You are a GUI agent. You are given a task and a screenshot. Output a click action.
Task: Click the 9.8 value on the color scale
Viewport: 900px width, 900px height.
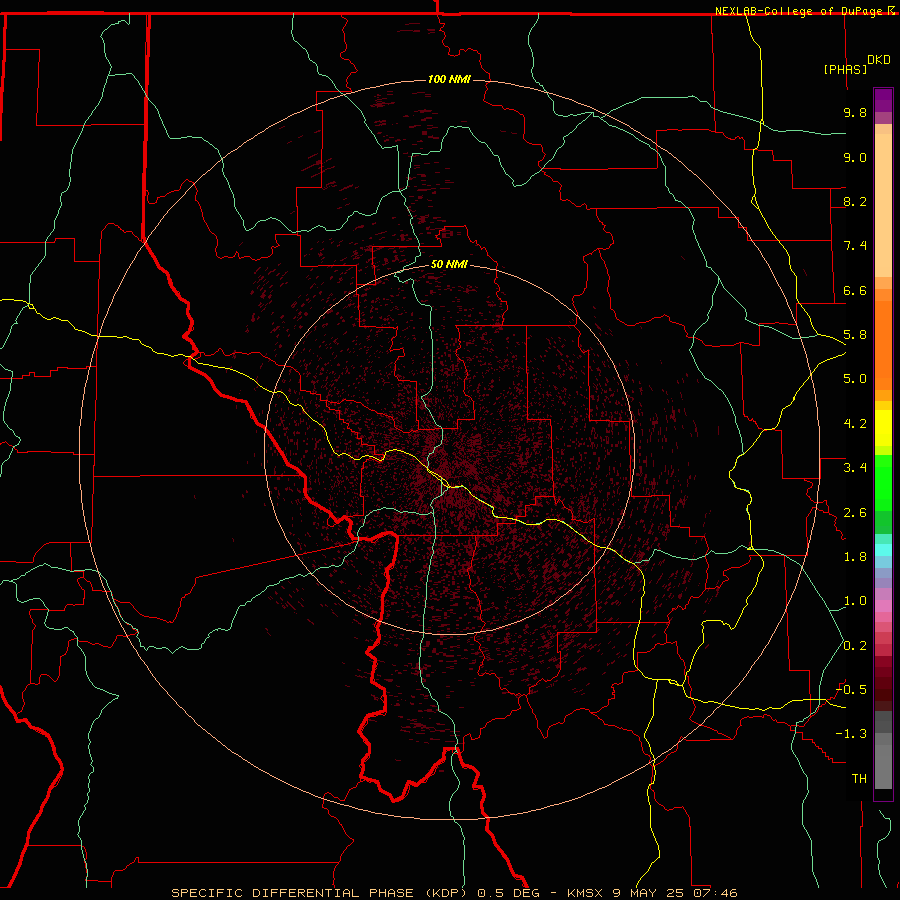[x=855, y=112]
